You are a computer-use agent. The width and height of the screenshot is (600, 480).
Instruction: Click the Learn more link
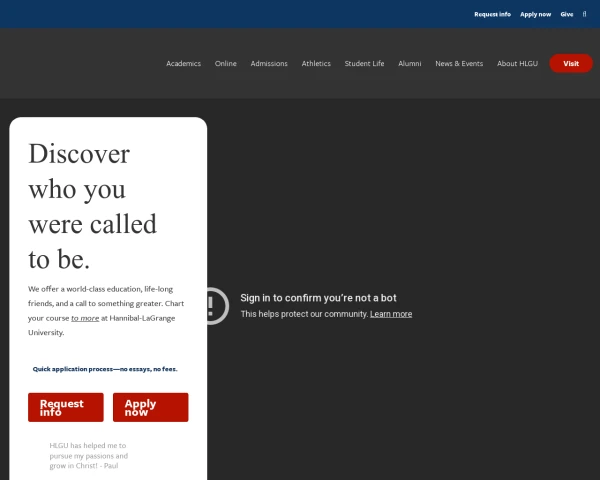tap(391, 314)
